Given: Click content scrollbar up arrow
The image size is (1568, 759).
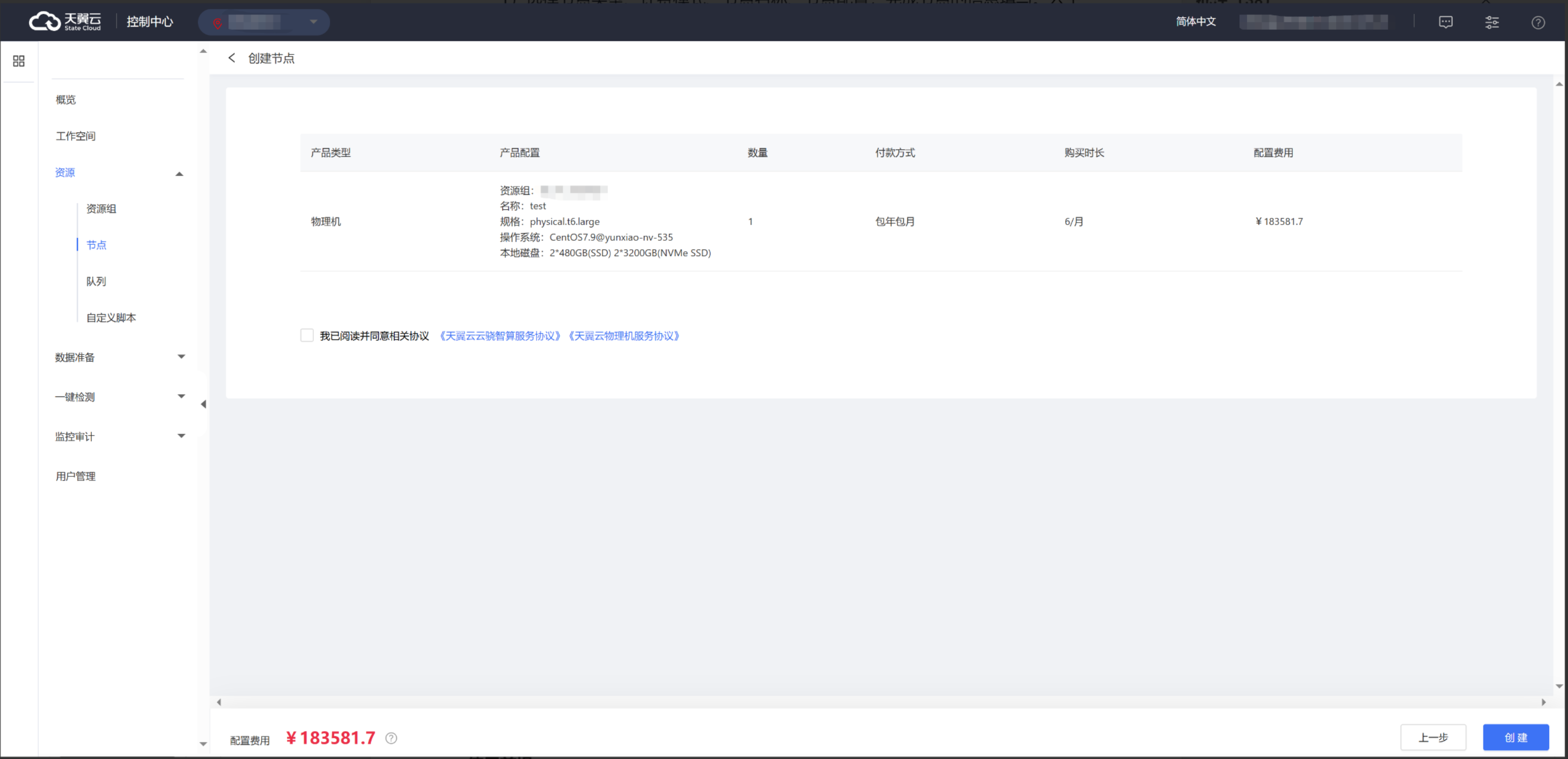Looking at the screenshot, I should 1559,84.
